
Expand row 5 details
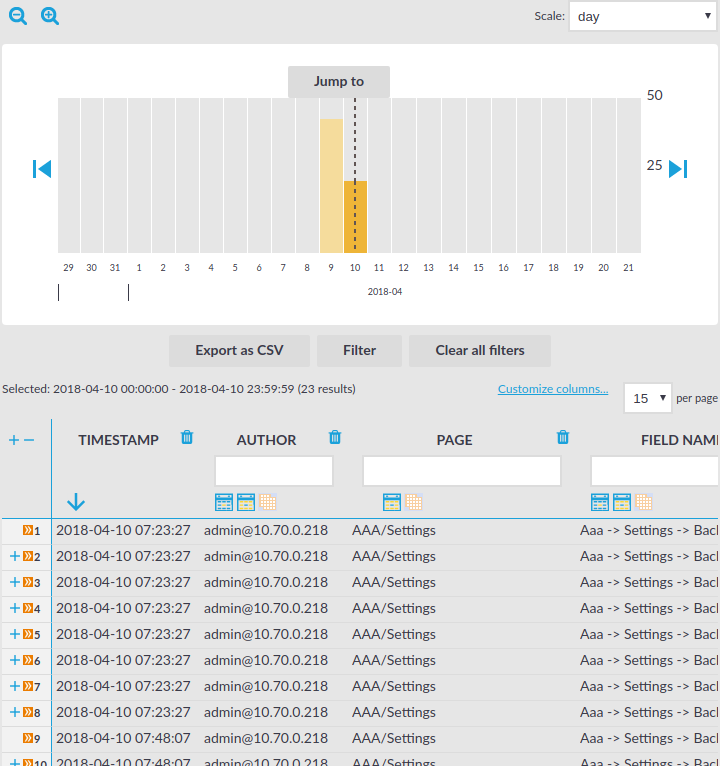(x=15, y=634)
